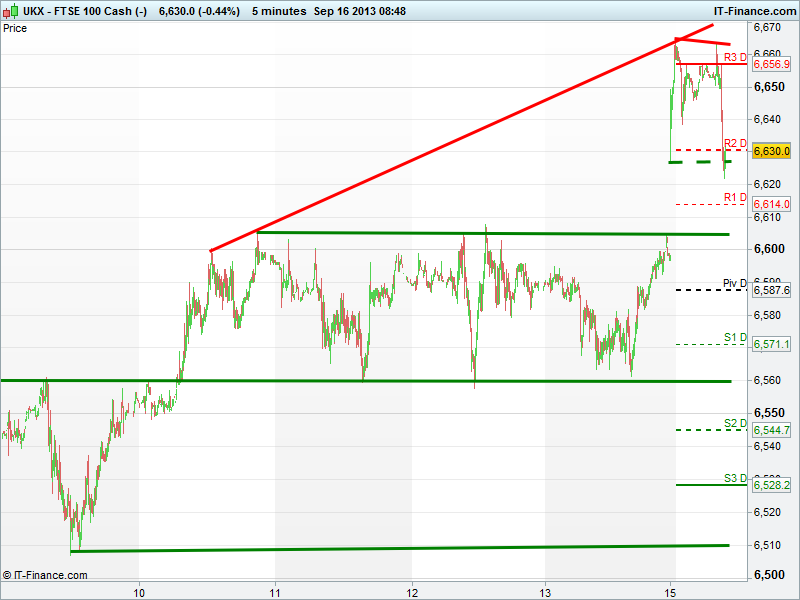The width and height of the screenshot is (800, 600).
Task: Select the 5 minutes timeframe label
Action: (281, 10)
